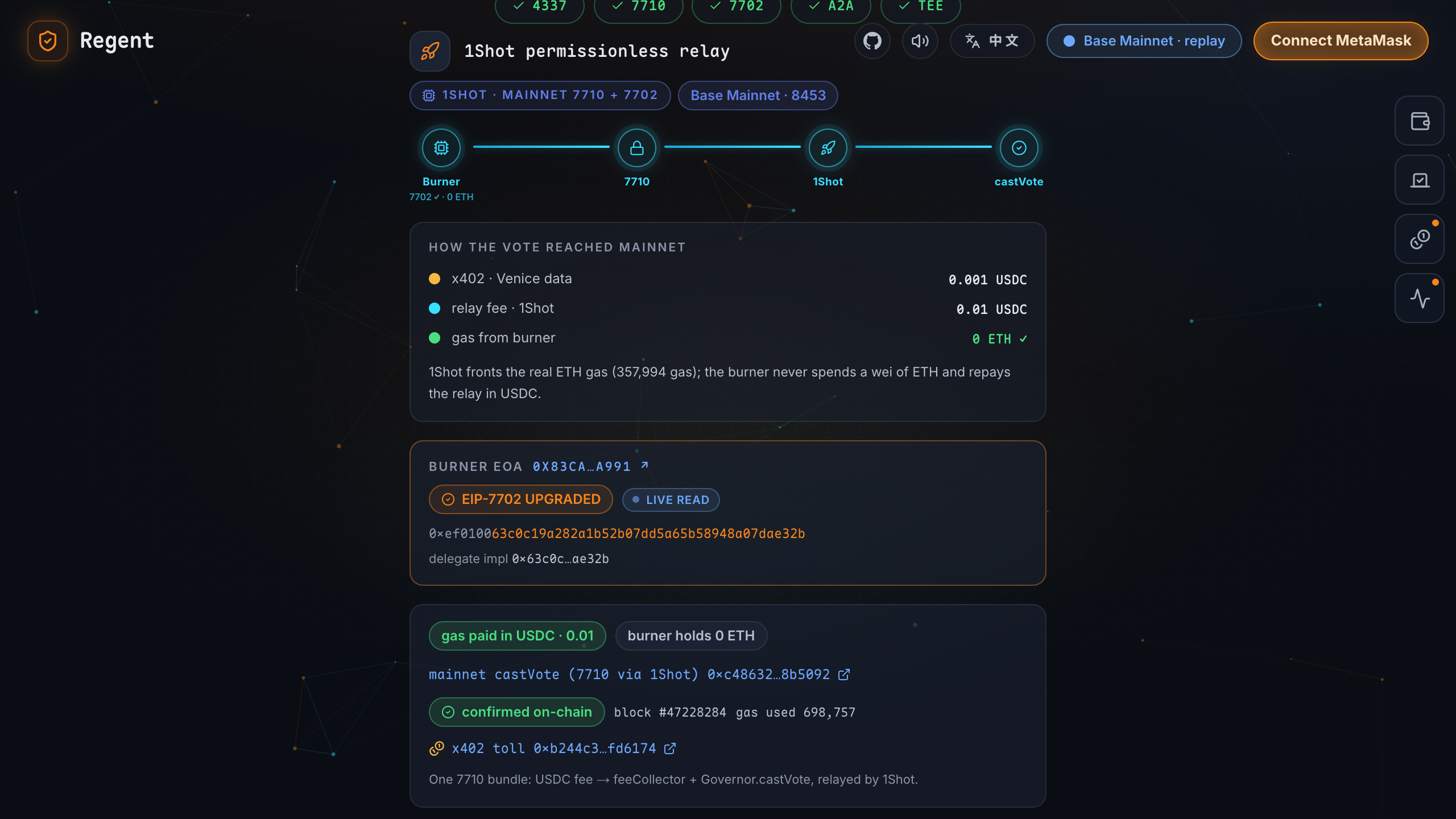
Task: Click the 1SHOT MAINNET 7710 + 7702 chip
Action: coord(540,96)
